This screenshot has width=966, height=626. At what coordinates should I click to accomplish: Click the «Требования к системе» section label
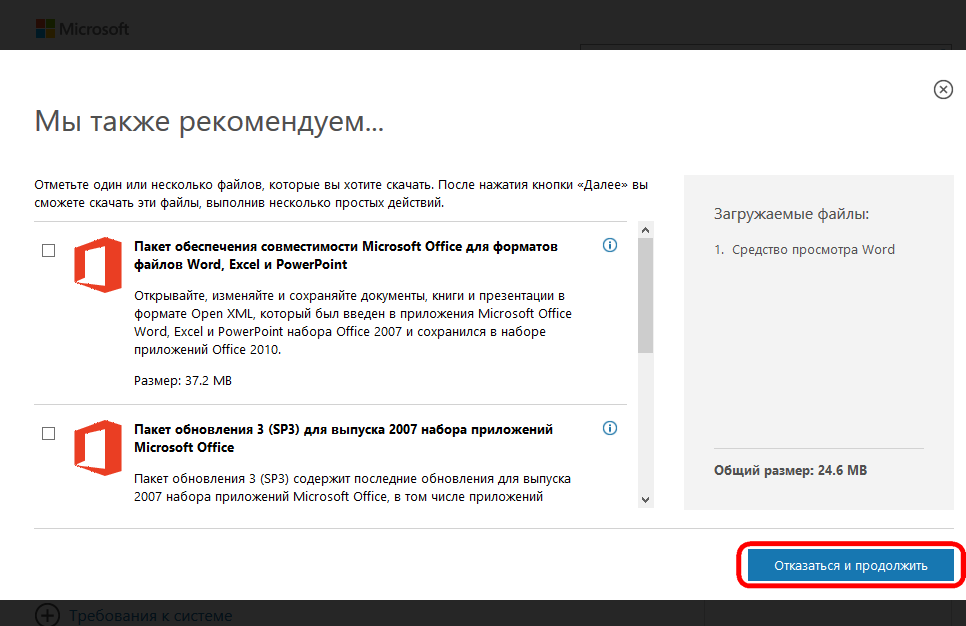click(150, 615)
